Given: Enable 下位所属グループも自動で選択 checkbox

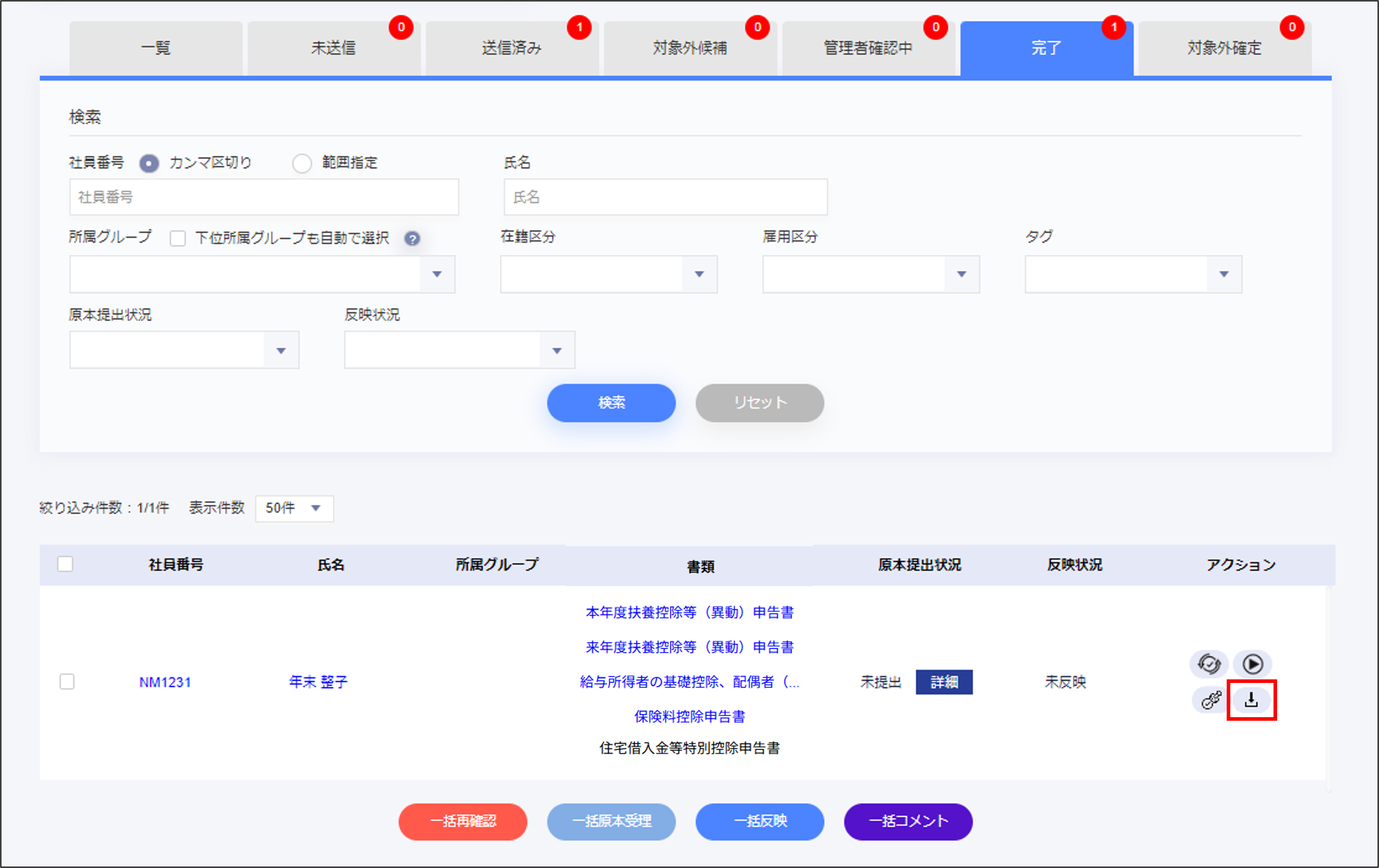Looking at the screenshot, I should point(178,239).
